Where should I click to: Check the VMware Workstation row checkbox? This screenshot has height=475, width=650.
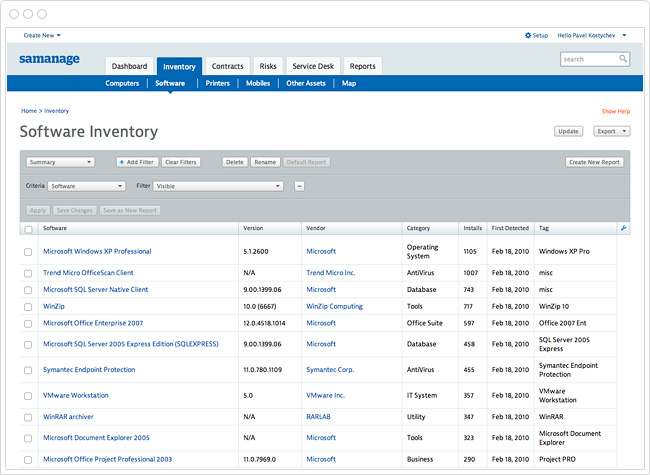pos(28,396)
